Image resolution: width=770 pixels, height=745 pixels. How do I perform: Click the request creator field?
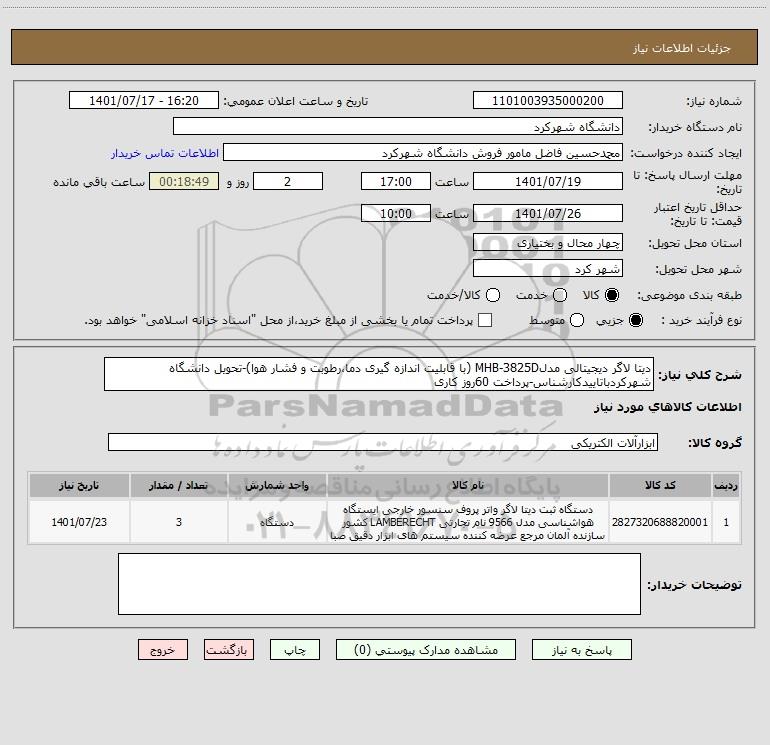pyautogui.click(x=423, y=152)
